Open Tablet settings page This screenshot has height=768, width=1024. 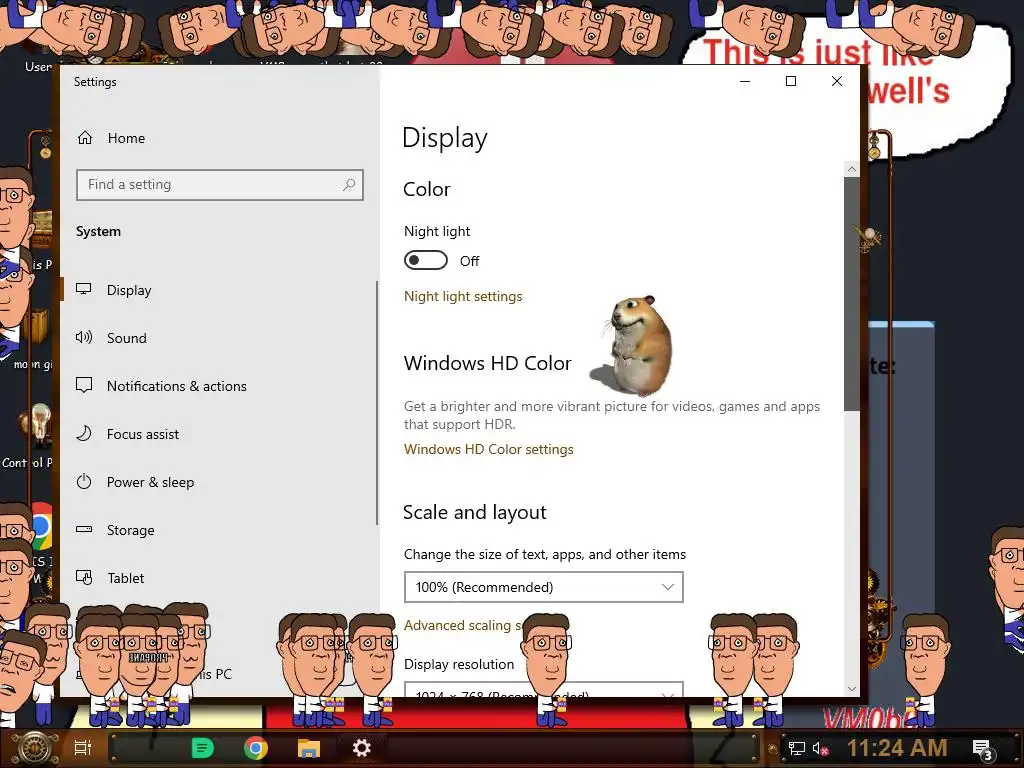[125, 578]
